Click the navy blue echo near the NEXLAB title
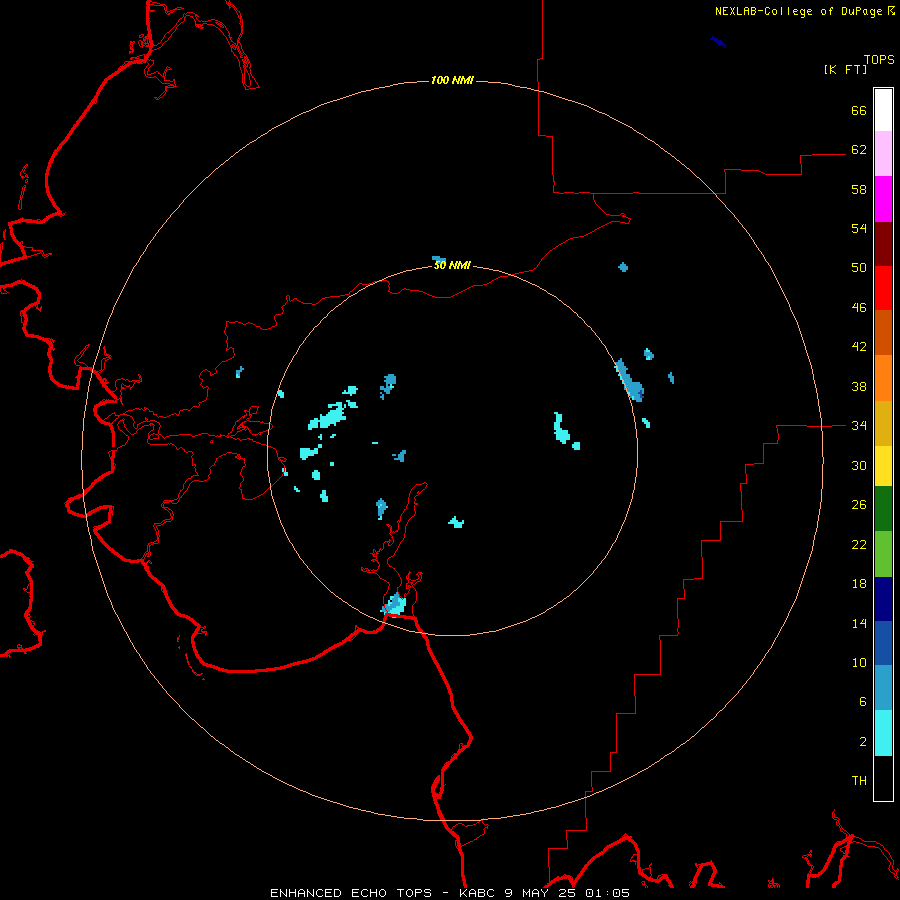The width and height of the screenshot is (900, 900). pyautogui.click(x=718, y=42)
